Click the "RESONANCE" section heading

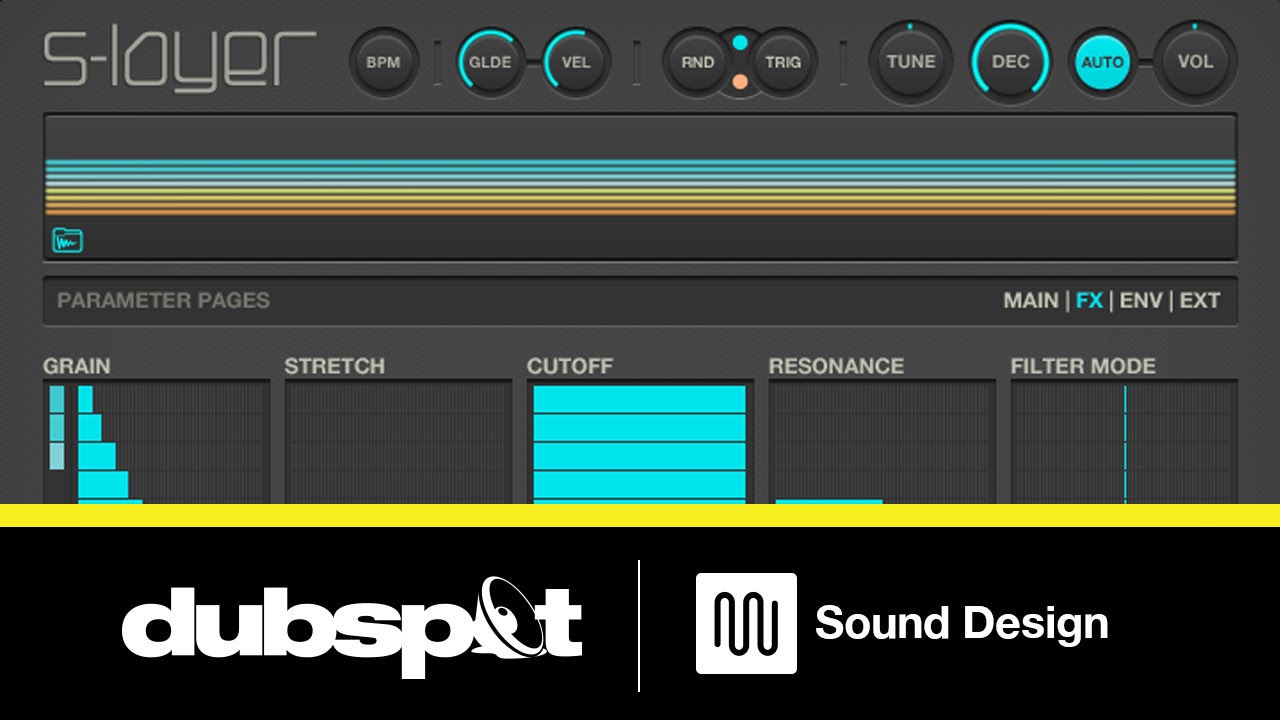(836, 366)
